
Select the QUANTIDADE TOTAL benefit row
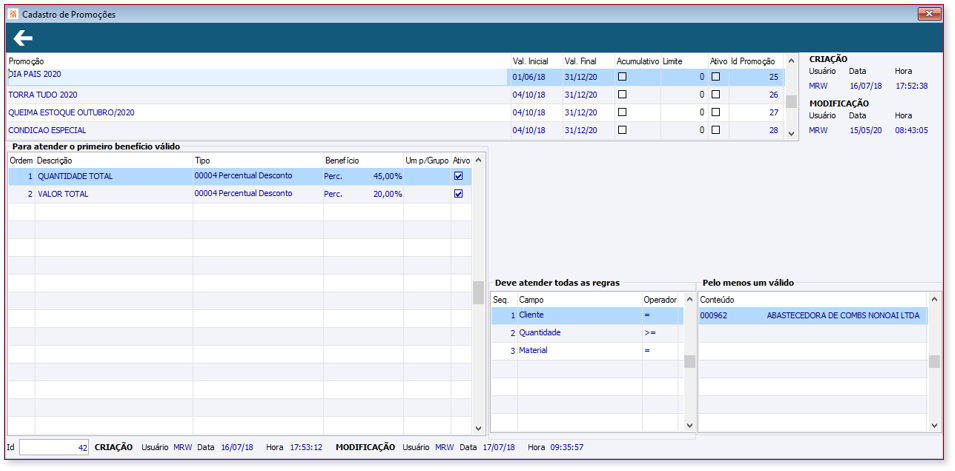click(239, 176)
